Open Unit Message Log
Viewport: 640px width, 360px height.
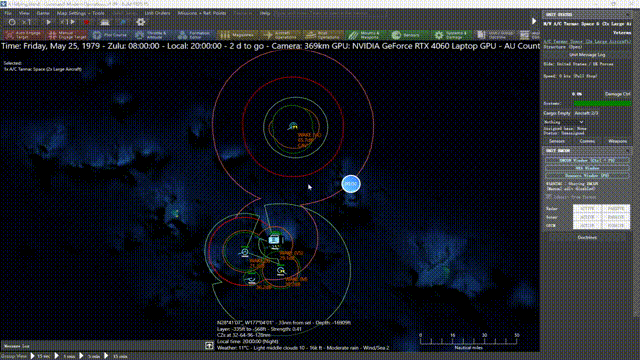coord(587,55)
